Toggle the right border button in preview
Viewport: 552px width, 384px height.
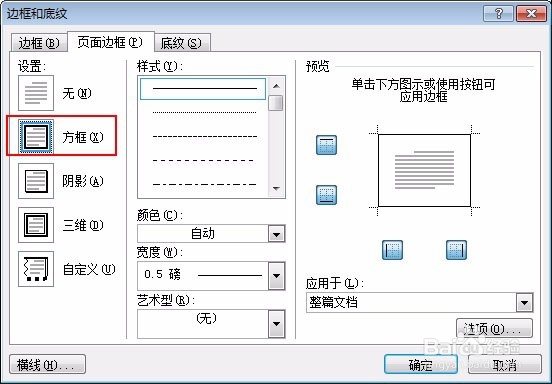pos(456,250)
